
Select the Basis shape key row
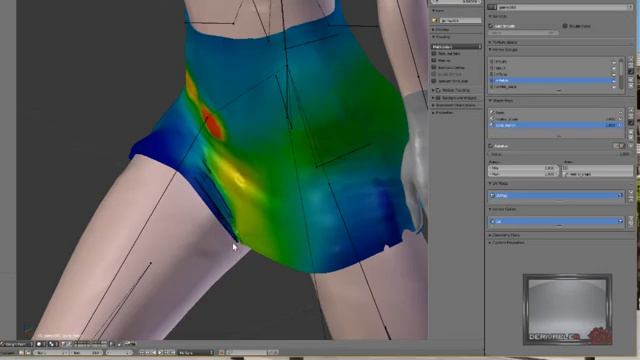556,112
